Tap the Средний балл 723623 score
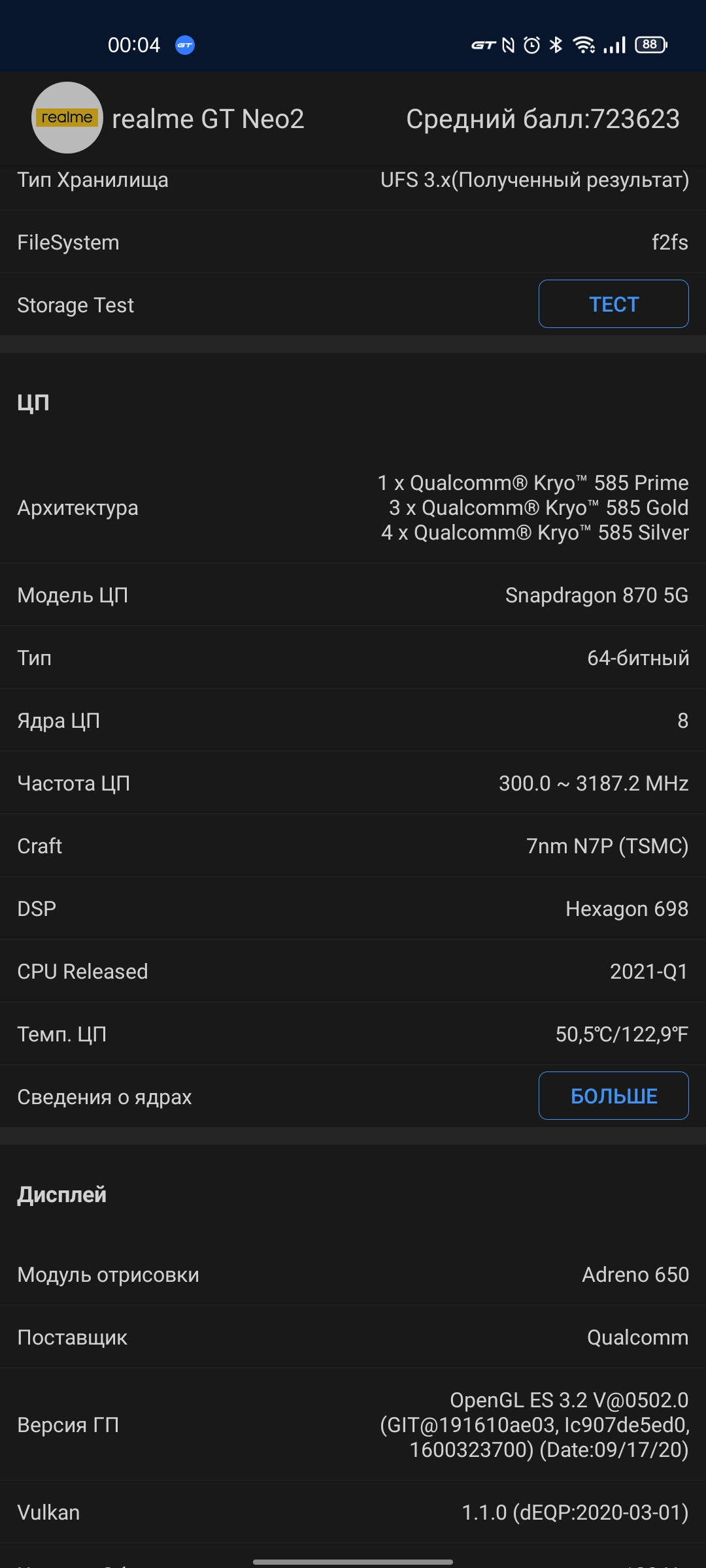 click(543, 119)
